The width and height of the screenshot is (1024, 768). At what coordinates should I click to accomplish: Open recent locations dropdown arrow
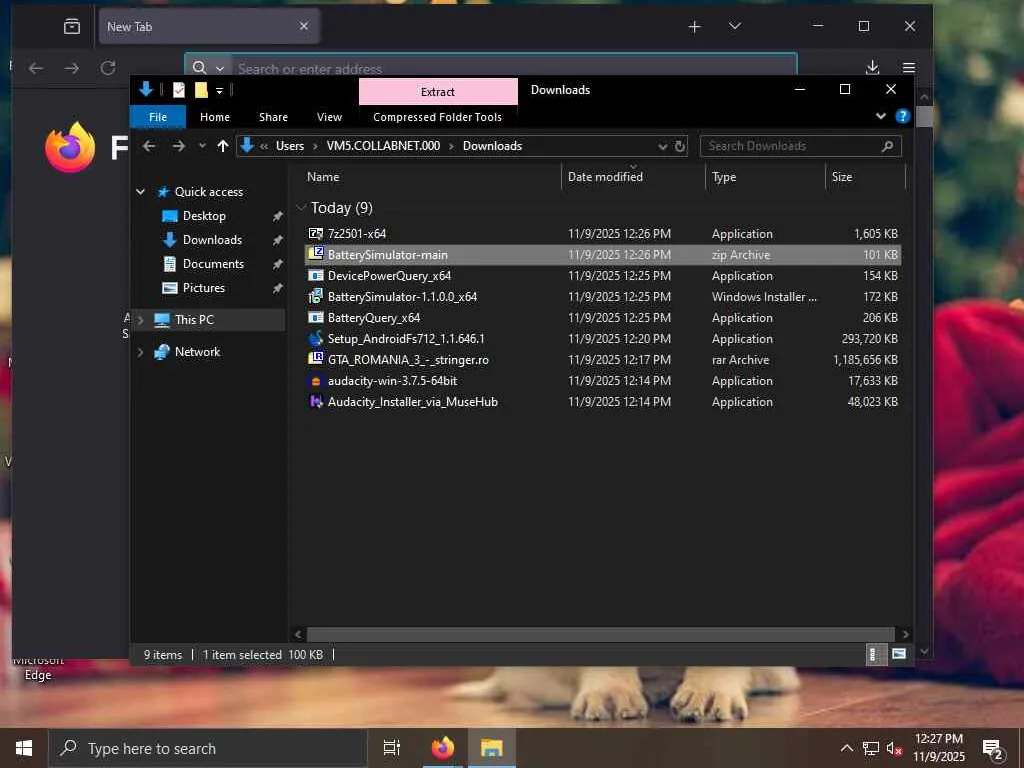pyautogui.click(x=202, y=146)
